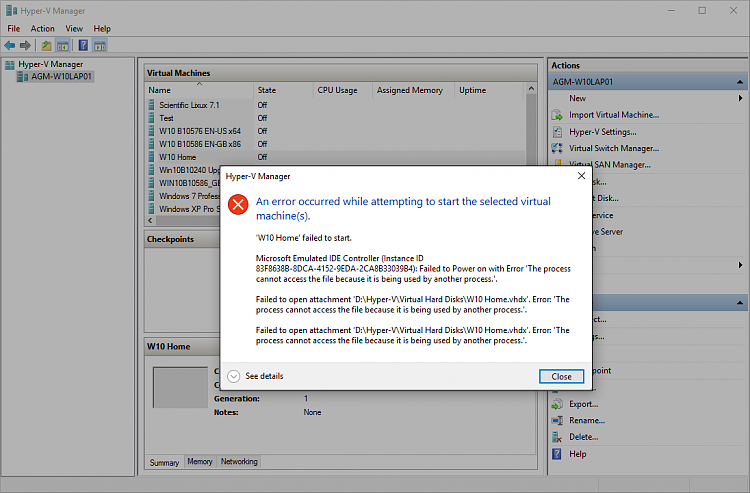Select the Scientific Linux 7.1 row

pos(334,105)
